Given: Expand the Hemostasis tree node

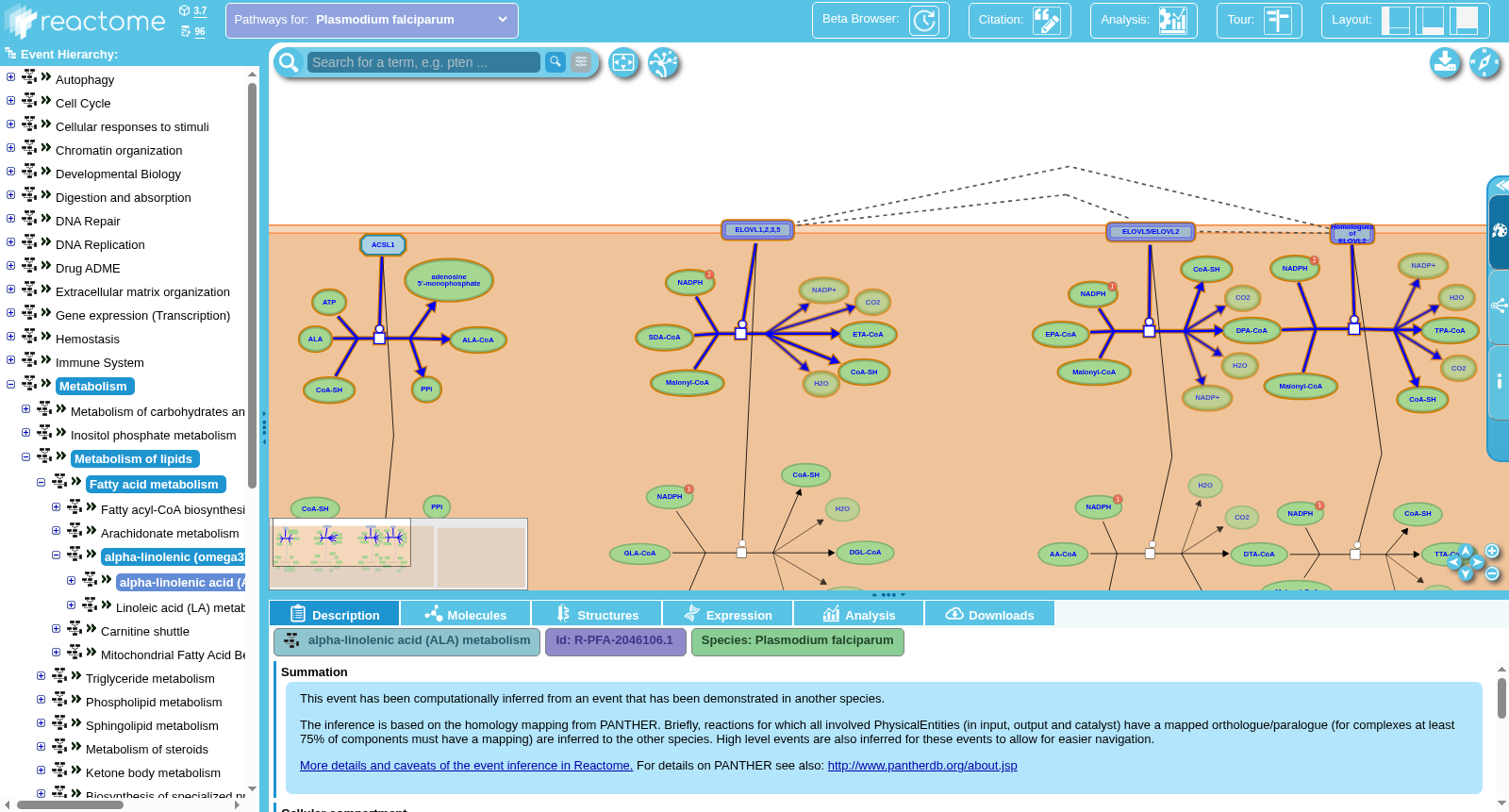Looking at the screenshot, I should tap(10, 337).
